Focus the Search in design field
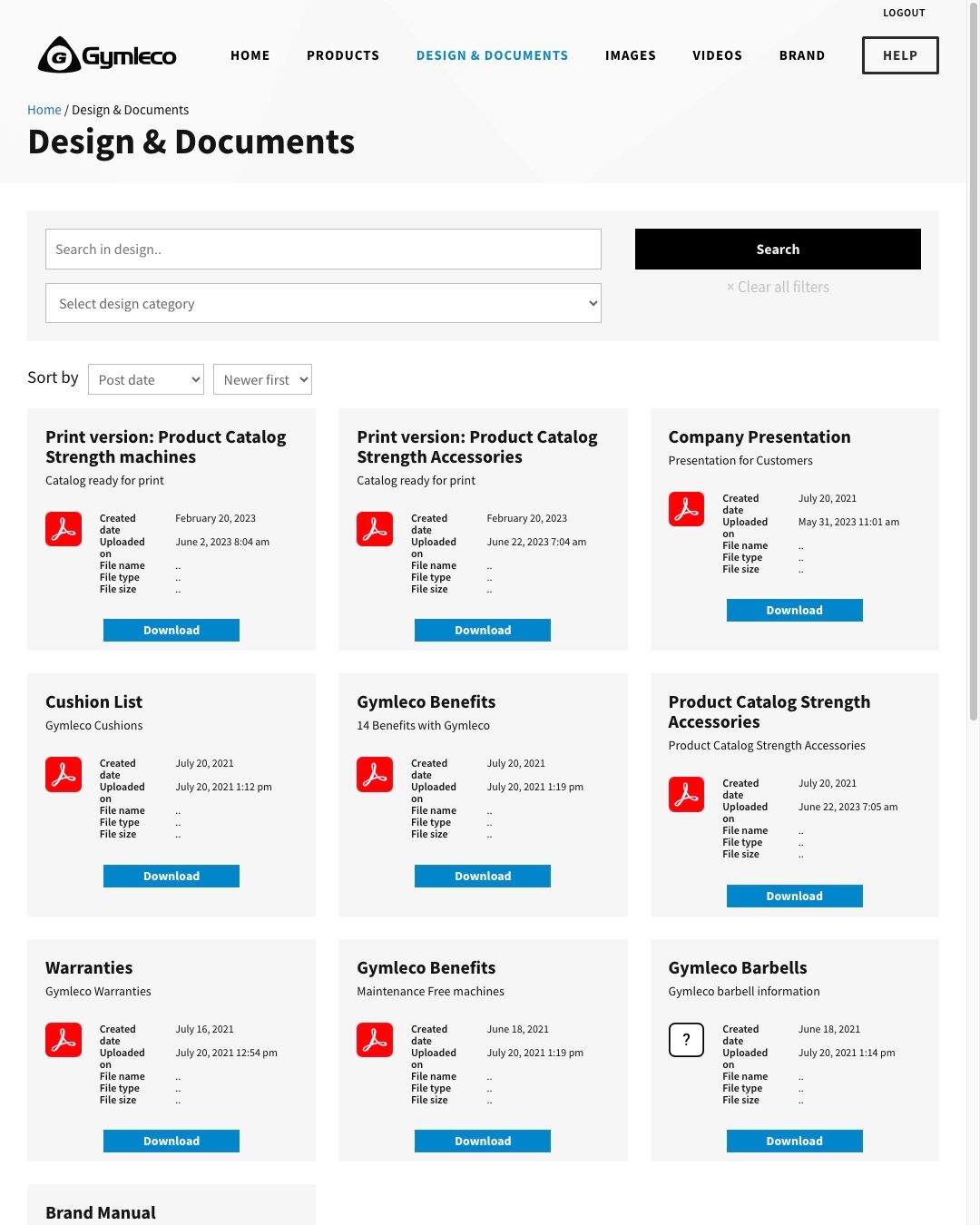Screen dimensions: 980x1225 (323, 249)
